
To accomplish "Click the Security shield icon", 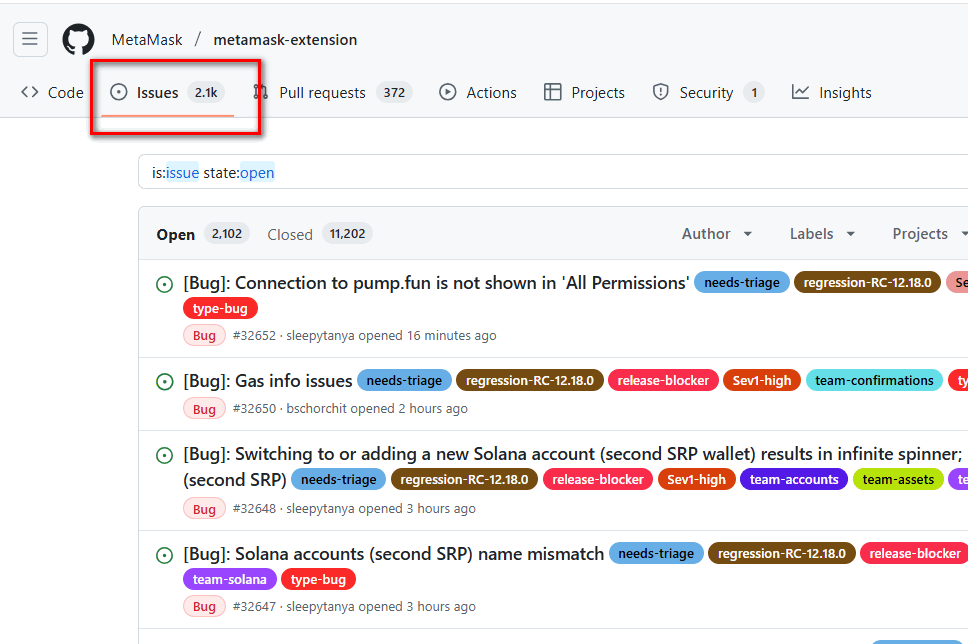I will click(x=661, y=92).
